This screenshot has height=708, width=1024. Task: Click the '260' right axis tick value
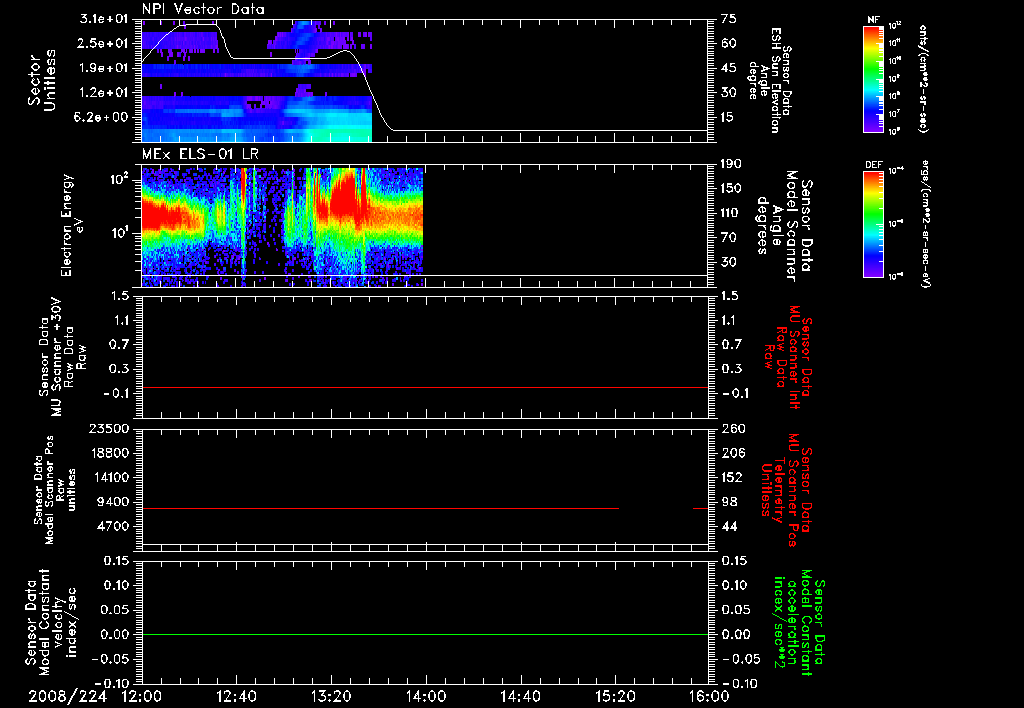click(x=731, y=428)
